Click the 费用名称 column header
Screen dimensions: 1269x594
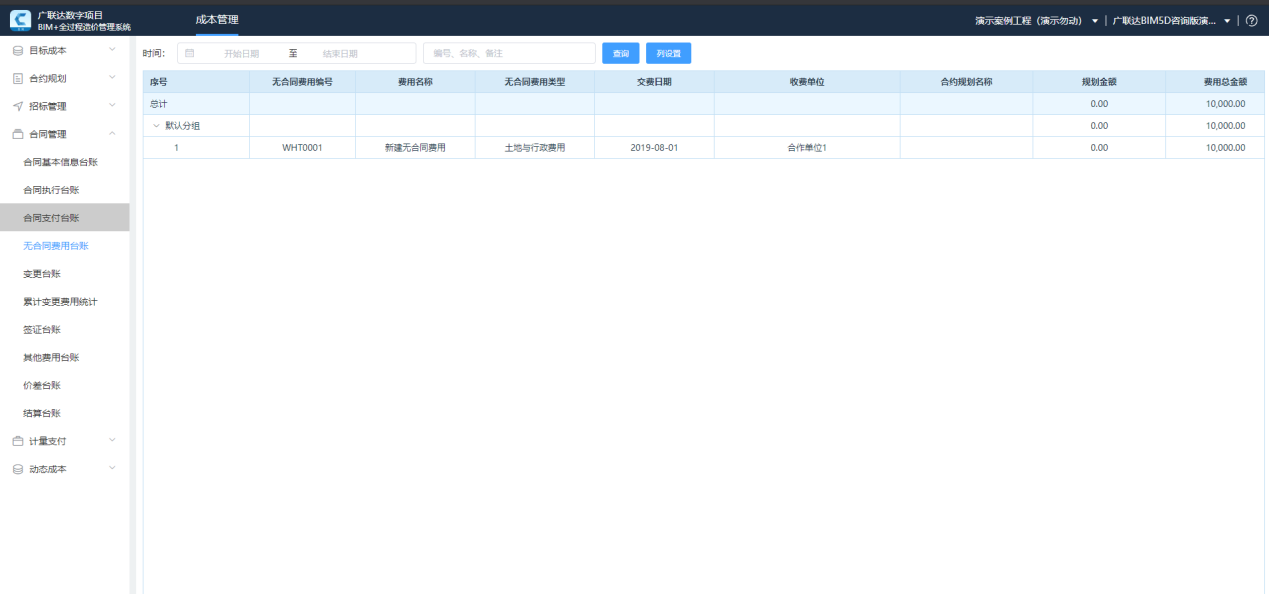(x=415, y=82)
